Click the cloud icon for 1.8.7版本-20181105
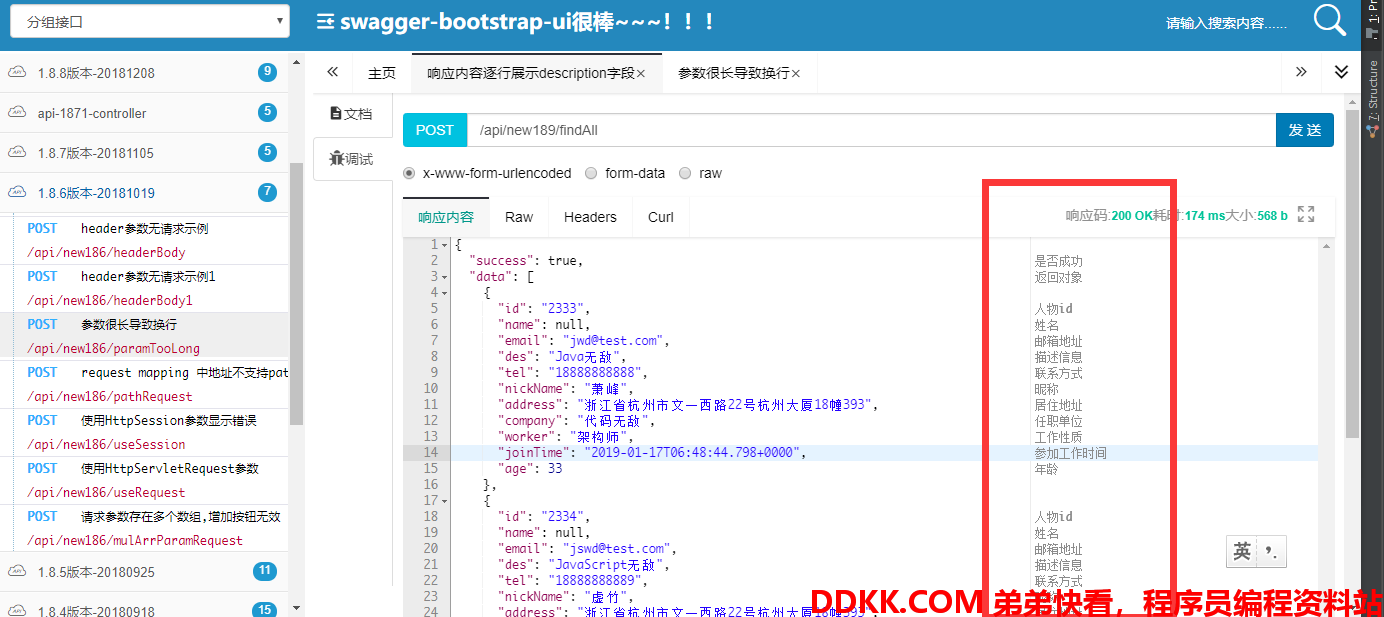1384x617 pixels. pos(17,153)
